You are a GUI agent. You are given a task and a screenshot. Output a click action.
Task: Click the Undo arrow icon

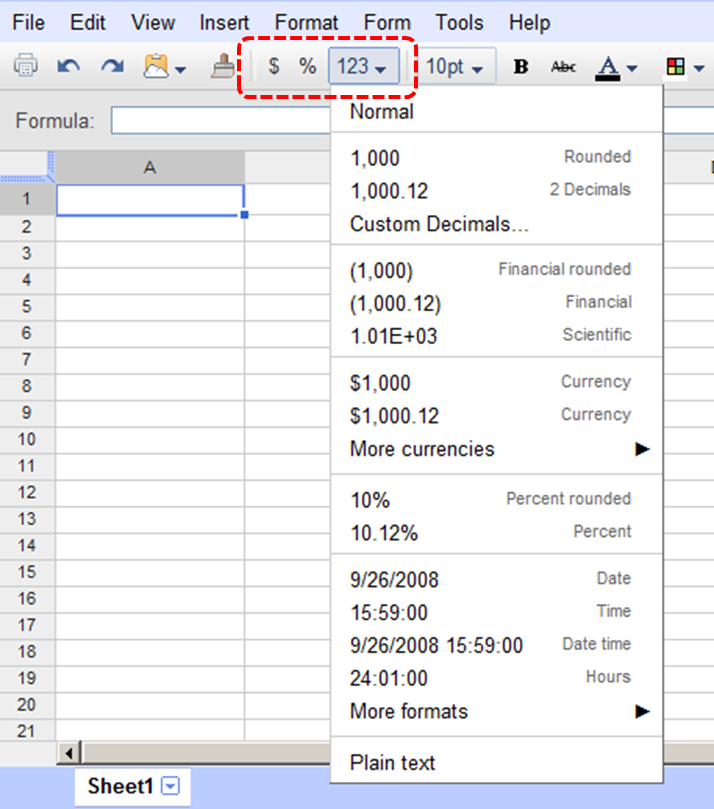69,66
